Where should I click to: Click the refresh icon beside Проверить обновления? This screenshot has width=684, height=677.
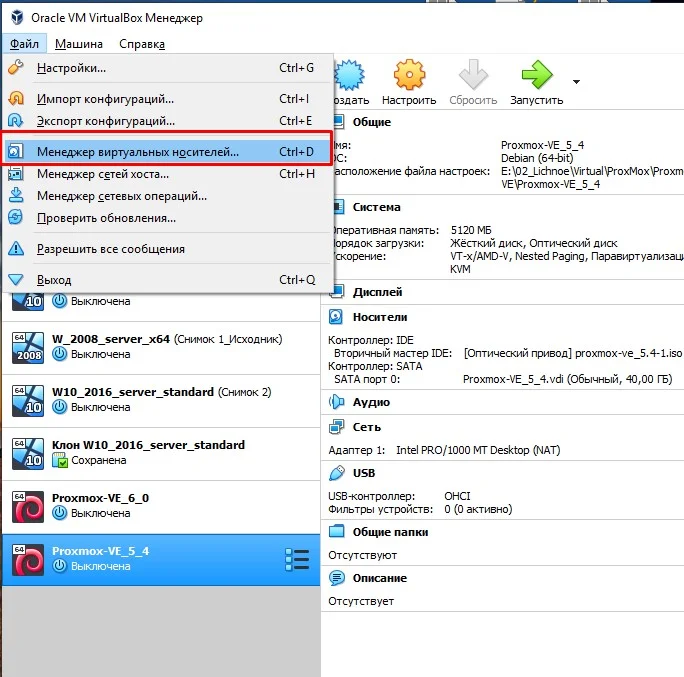coord(16,217)
